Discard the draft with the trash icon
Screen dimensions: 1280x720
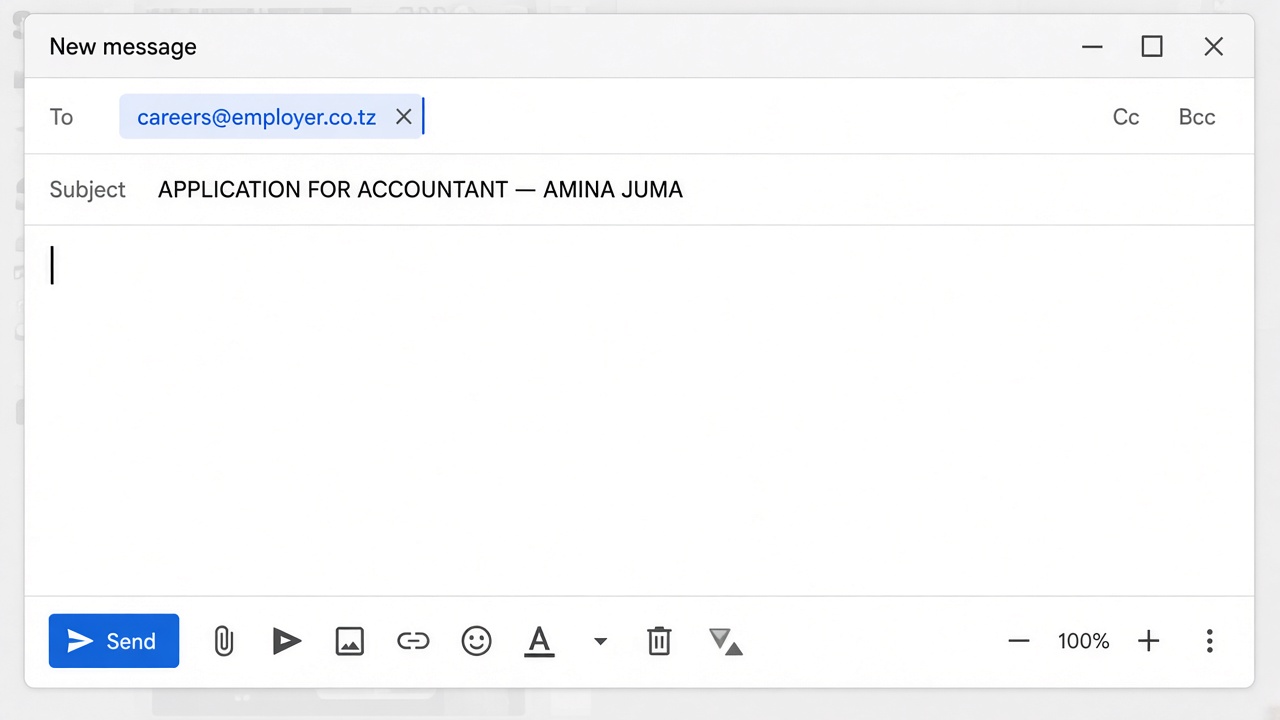coord(659,641)
